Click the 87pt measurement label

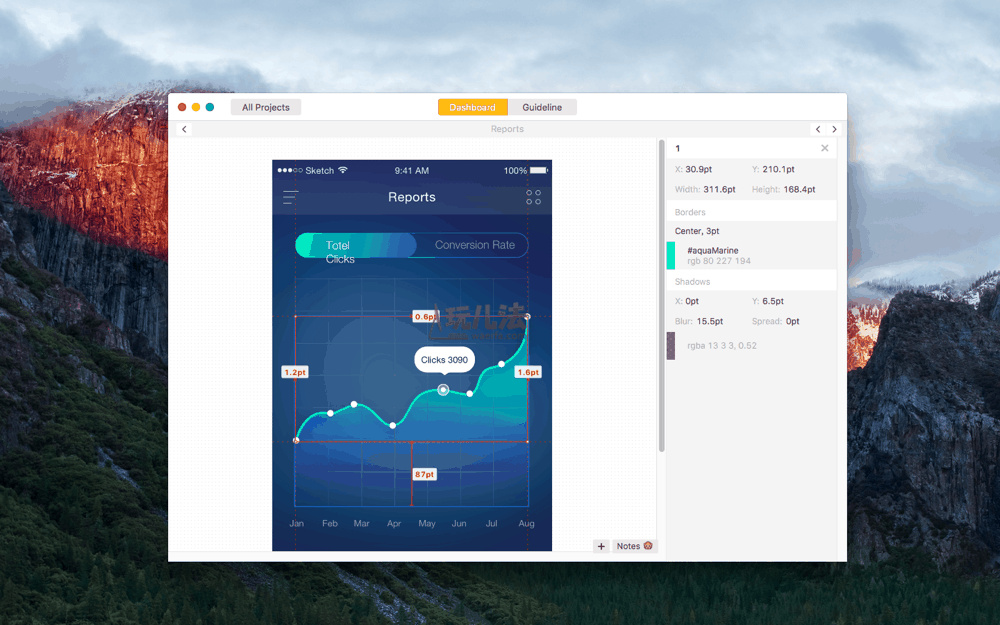pos(425,474)
